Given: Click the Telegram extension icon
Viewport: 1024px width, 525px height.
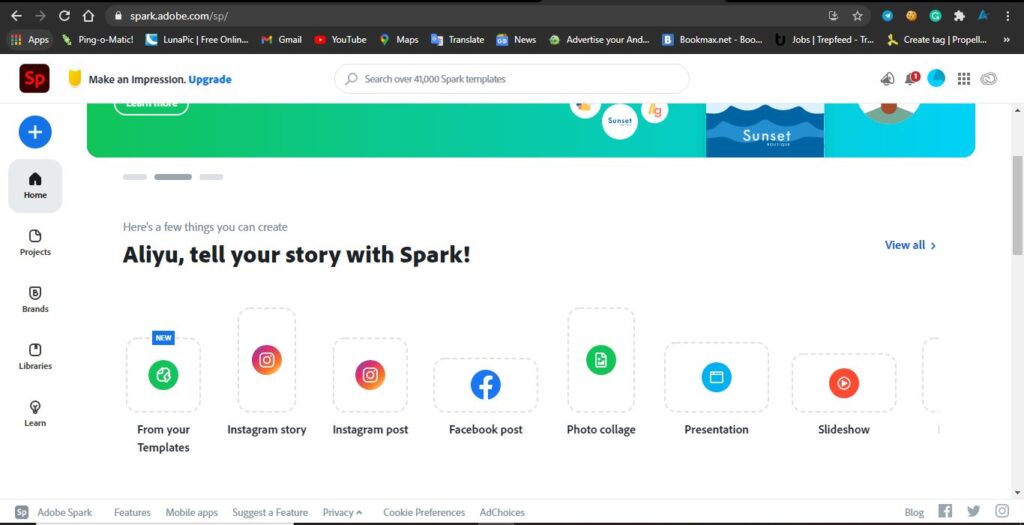Looking at the screenshot, I should click(887, 16).
